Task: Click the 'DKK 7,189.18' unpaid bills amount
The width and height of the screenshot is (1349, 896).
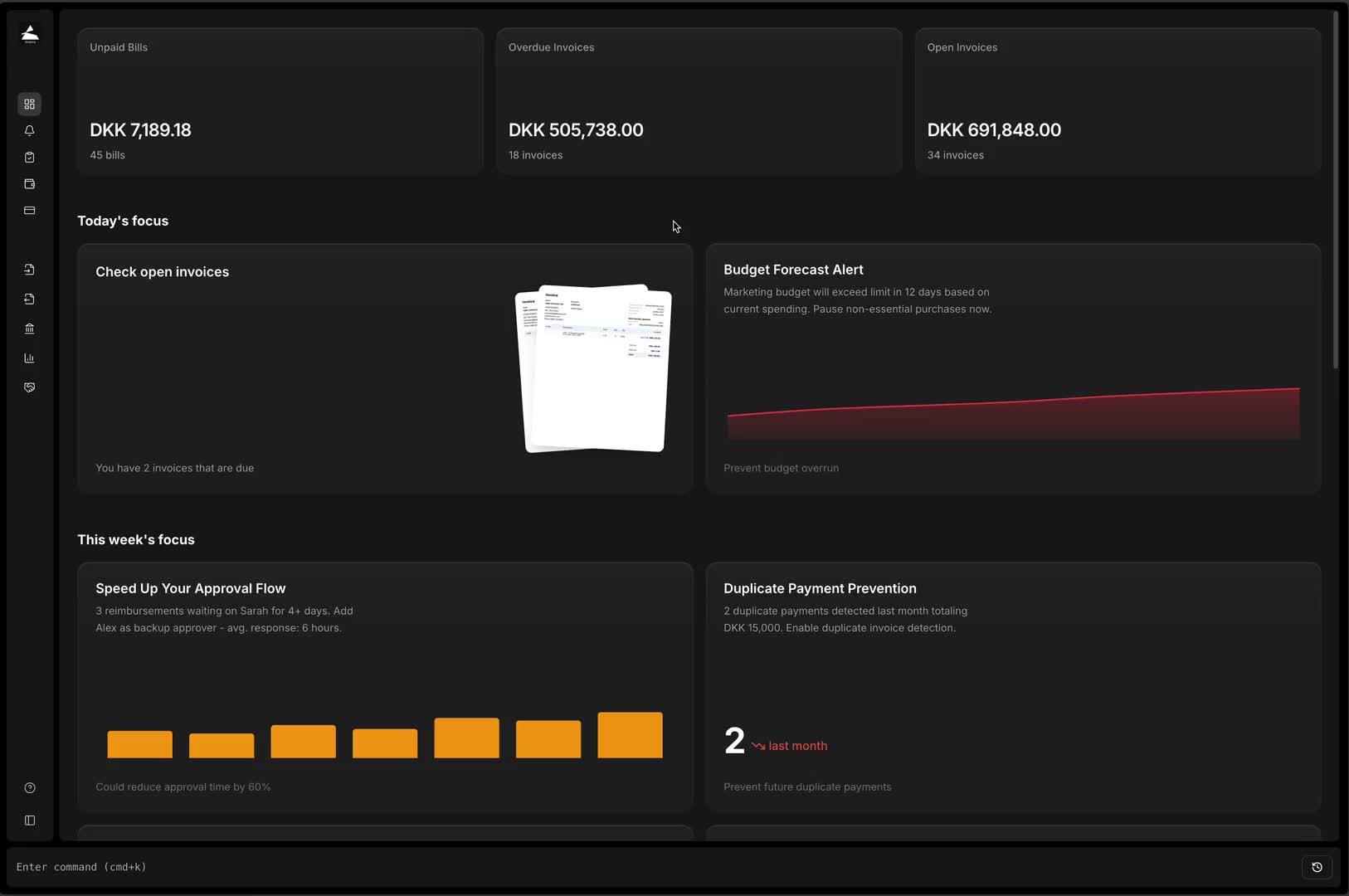Action: 140,130
